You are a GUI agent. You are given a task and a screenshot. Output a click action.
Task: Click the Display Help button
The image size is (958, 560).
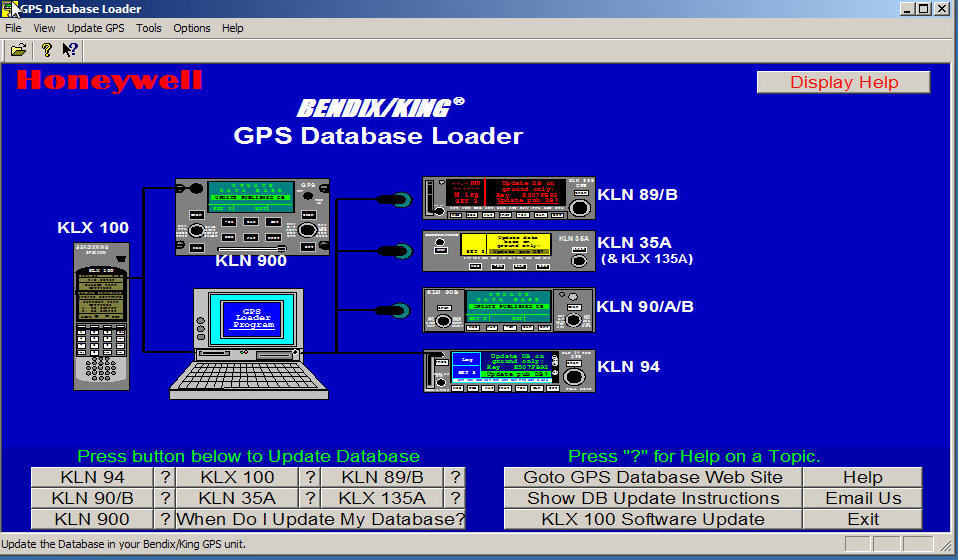[x=844, y=82]
